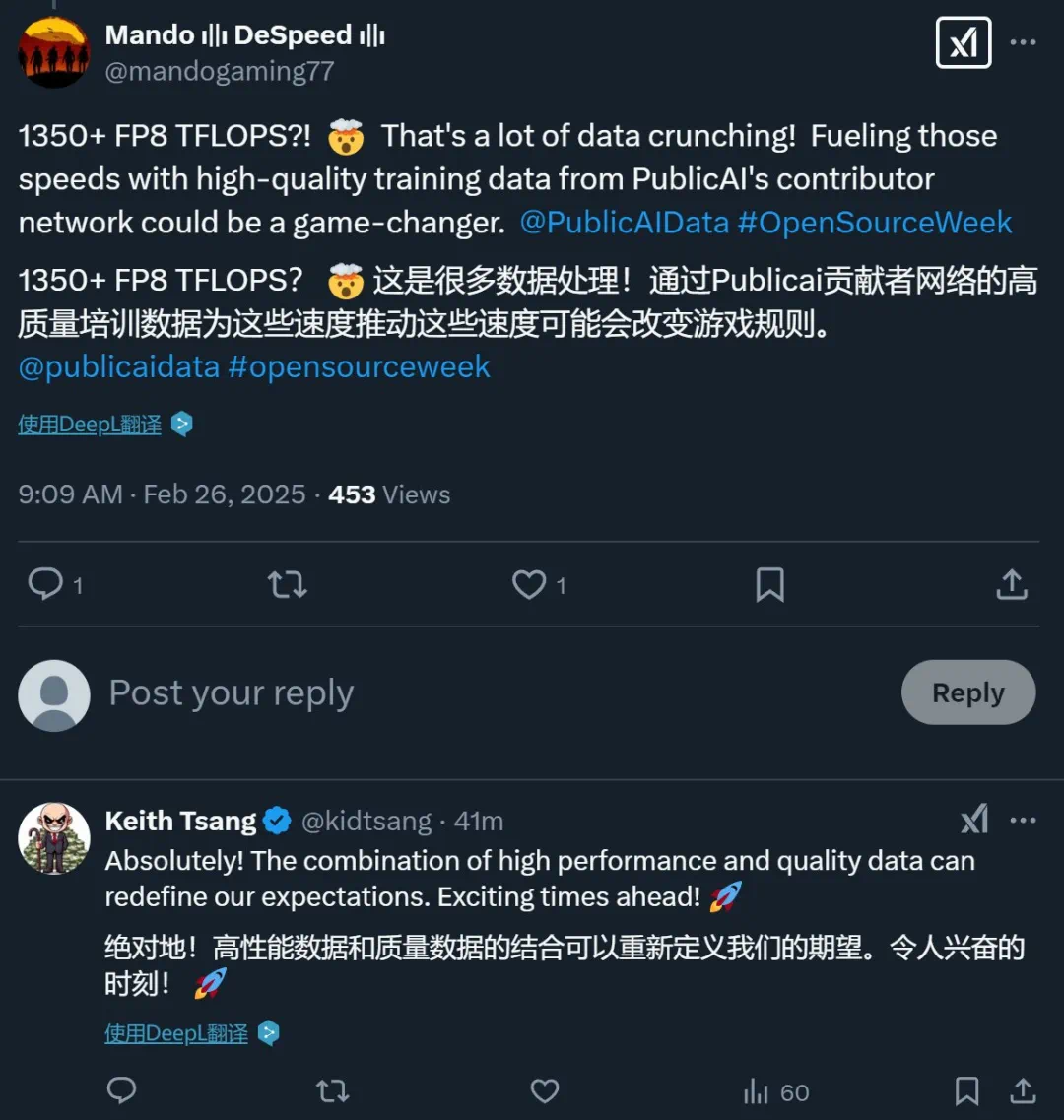Screen dimensions: 1064x1120
Task: Like Keith Tsang's reply
Action: click(x=545, y=1090)
